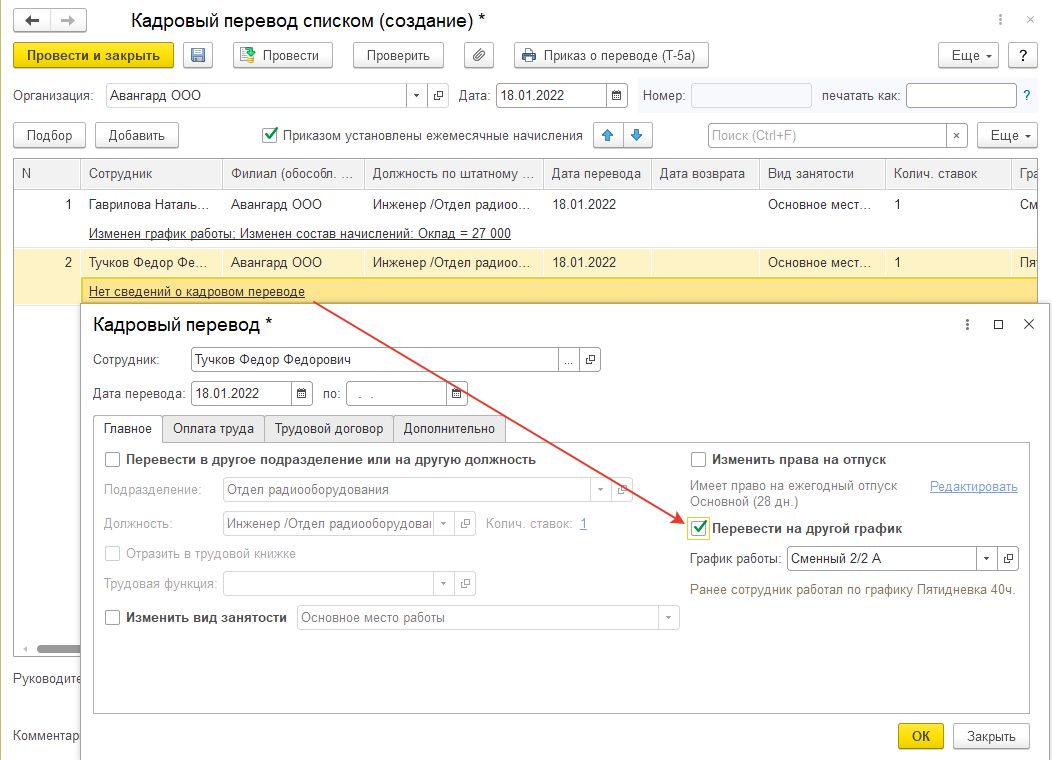Select the Гаврилова Наталь... employee row cell
1052x760 pixels.
click(x=149, y=205)
